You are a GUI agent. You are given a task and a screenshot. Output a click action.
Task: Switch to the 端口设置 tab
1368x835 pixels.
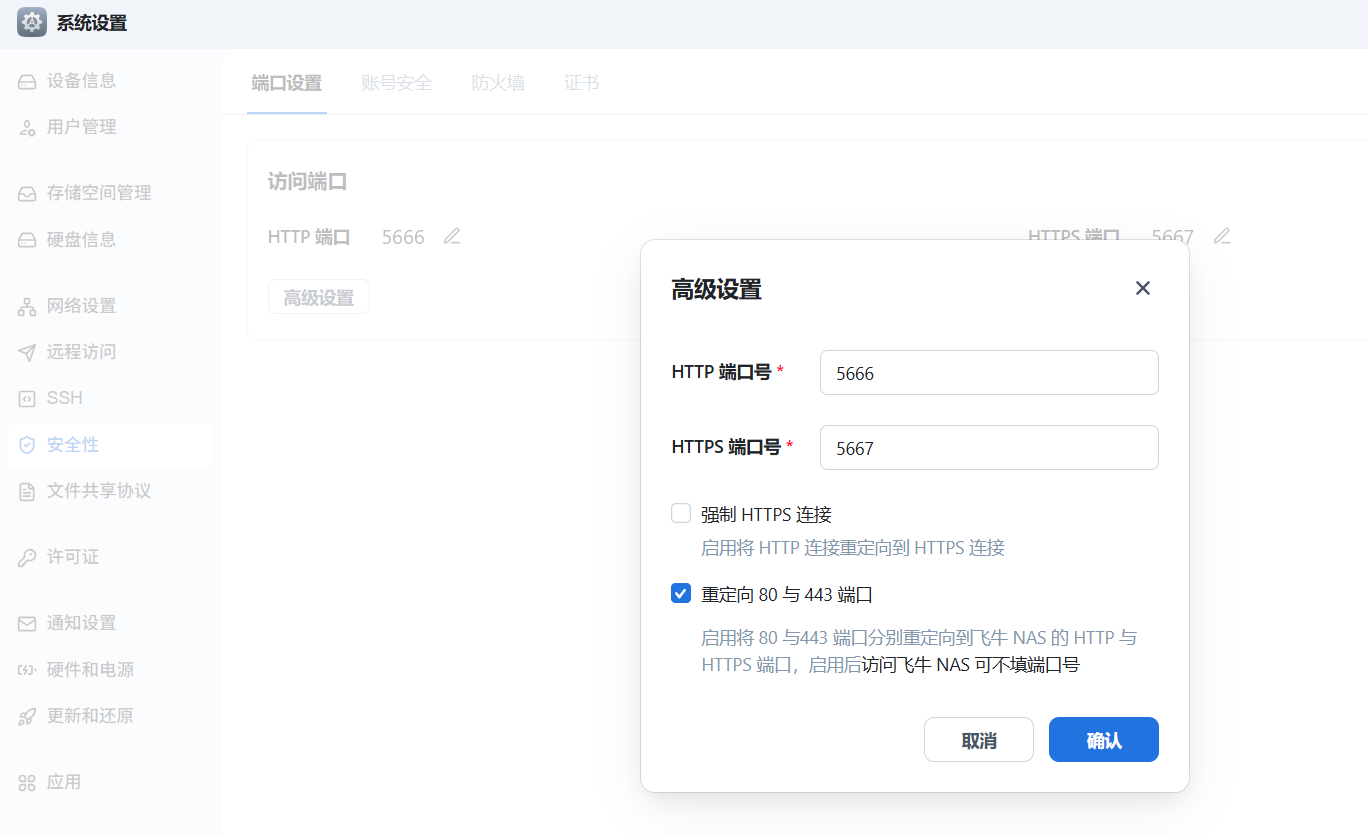tap(287, 83)
